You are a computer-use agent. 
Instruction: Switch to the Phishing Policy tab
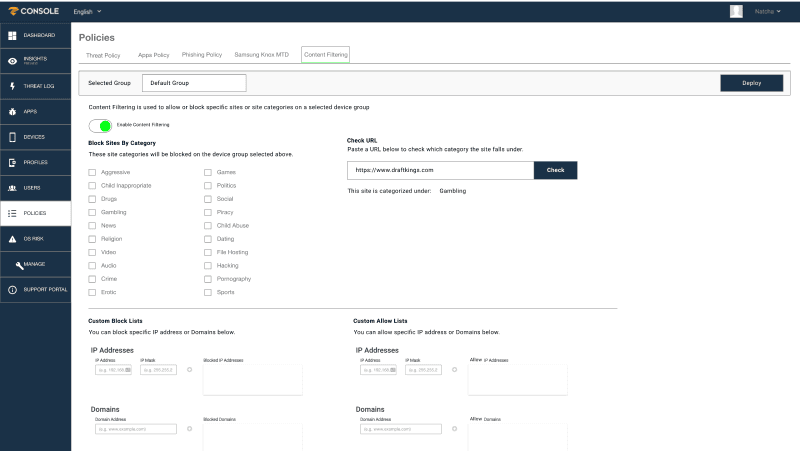click(203, 55)
